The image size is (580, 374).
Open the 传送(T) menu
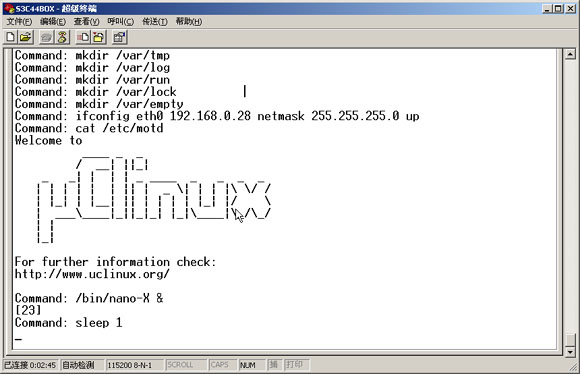(155, 22)
